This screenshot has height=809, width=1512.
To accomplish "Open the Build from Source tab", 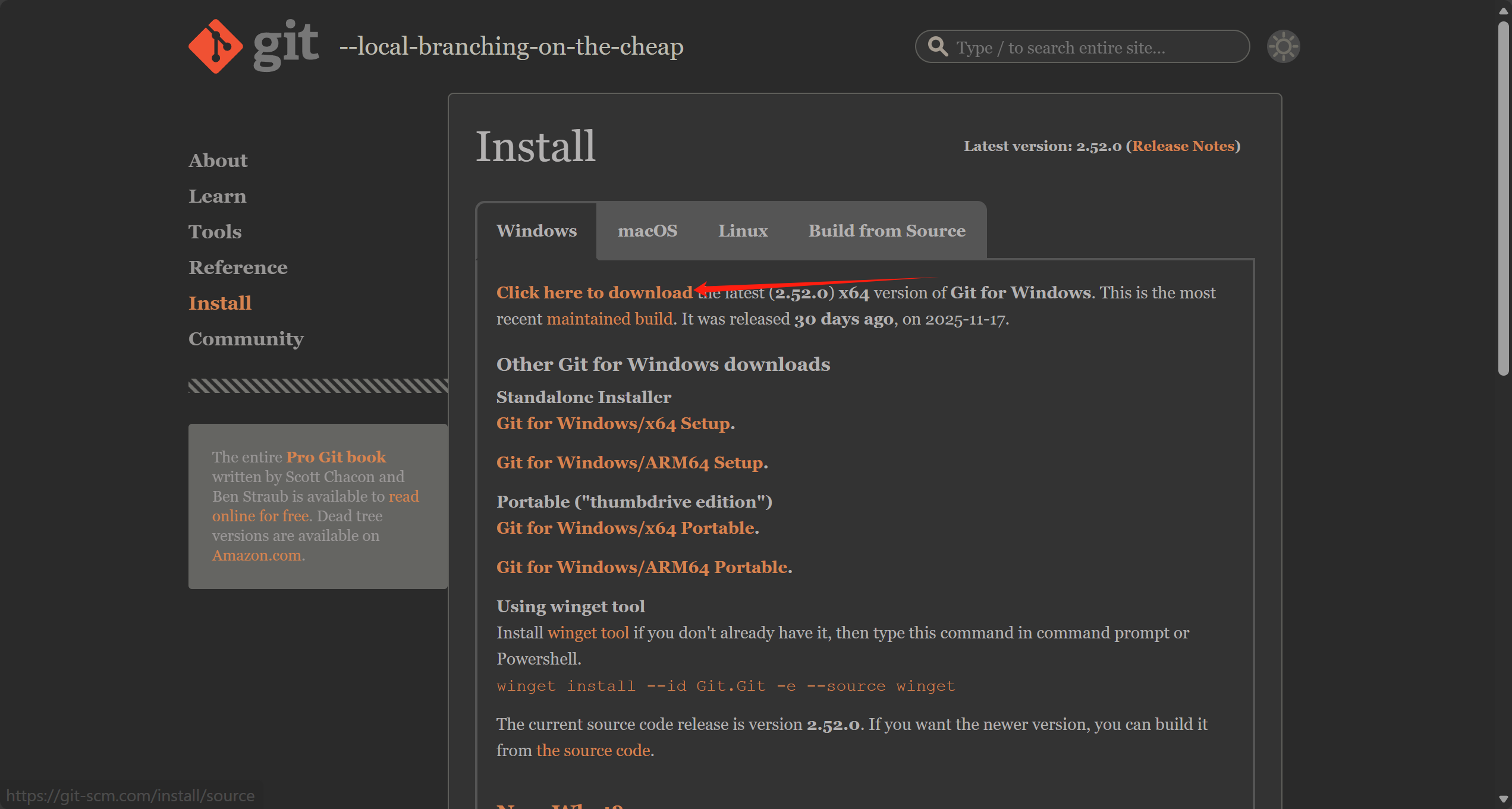I will tap(886, 231).
